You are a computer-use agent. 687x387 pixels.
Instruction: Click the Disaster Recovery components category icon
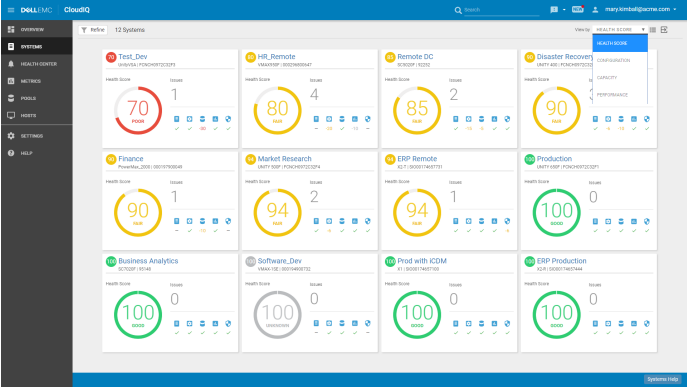(595, 119)
